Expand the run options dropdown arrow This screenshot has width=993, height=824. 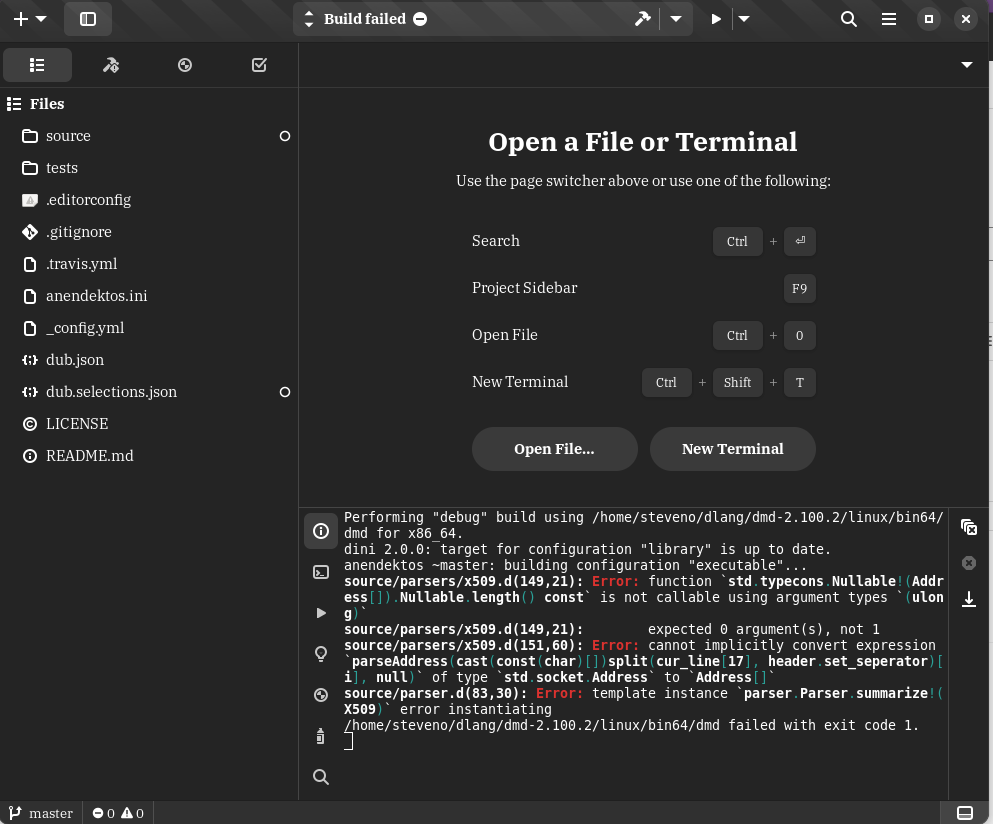(x=744, y=19)
